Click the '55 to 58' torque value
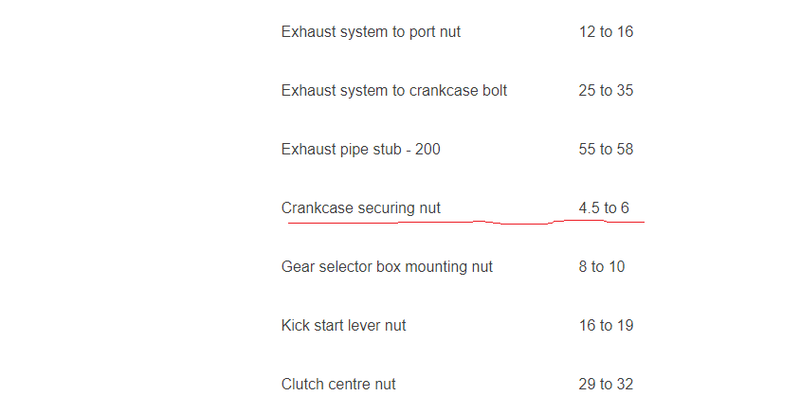800x396 pixels. click(606, 149)
